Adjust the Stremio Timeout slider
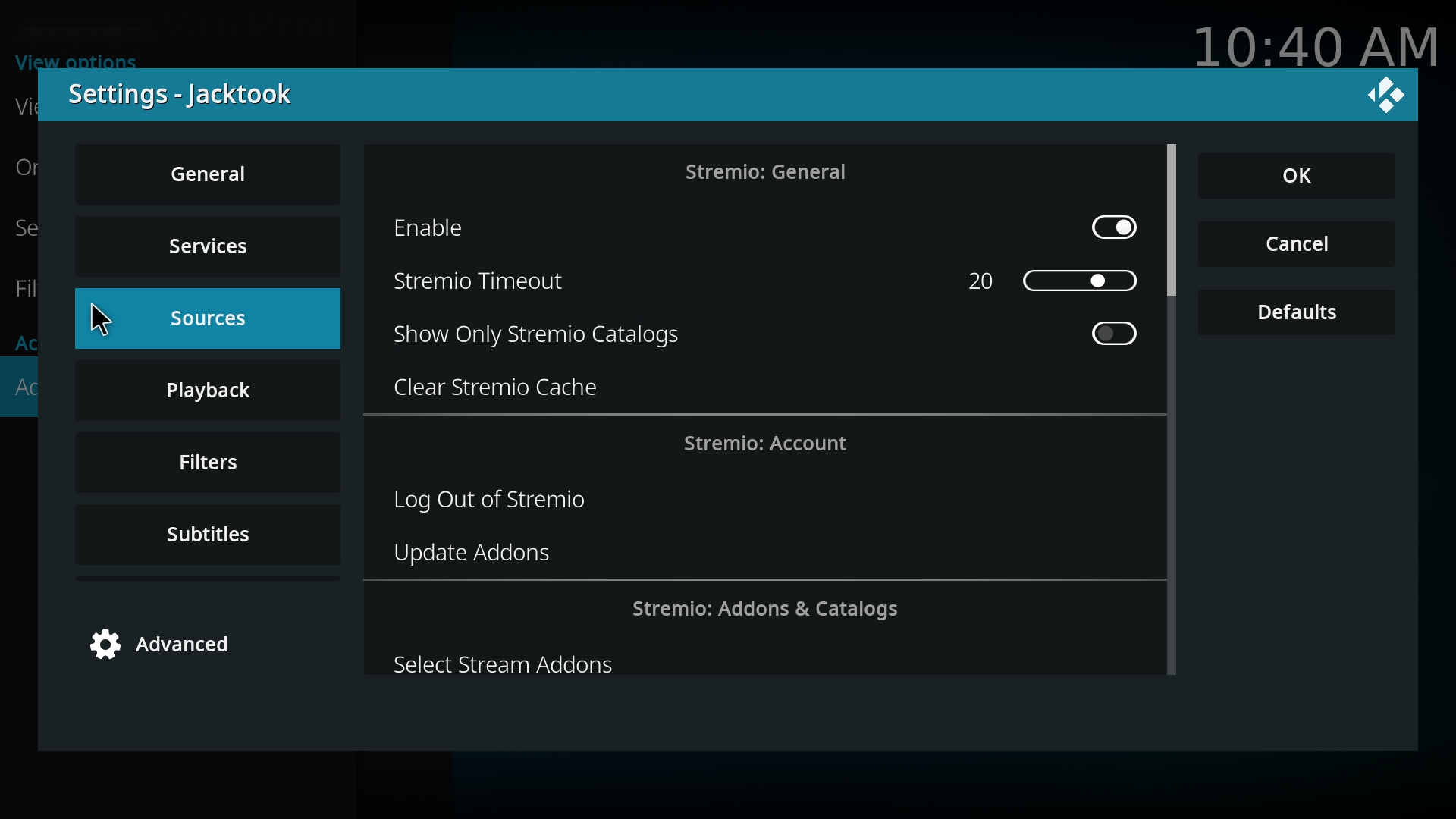Viewport: 1456px width, 819px height. pyautogui.click(x=1081, y=281)
